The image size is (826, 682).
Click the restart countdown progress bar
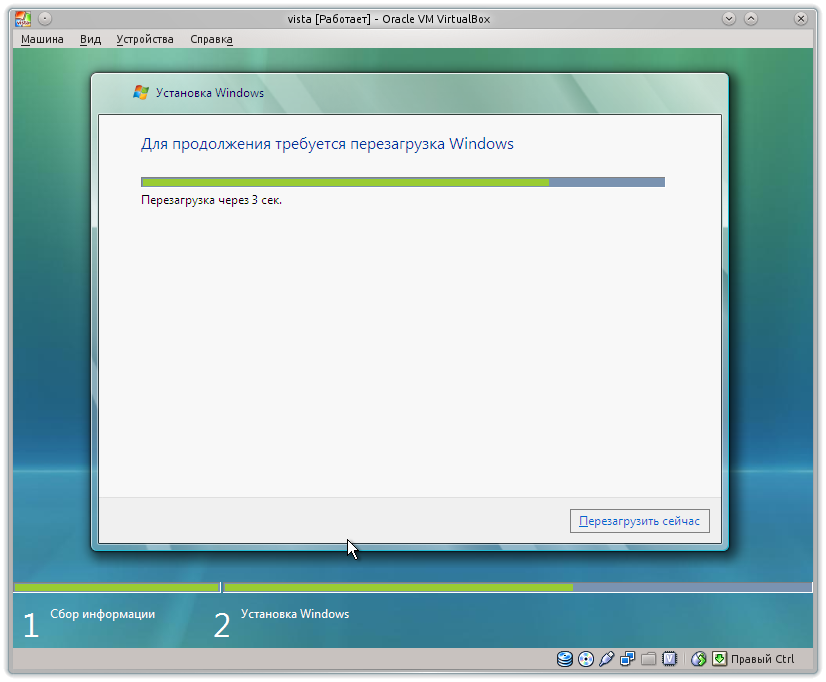click(x=402, y=182)
